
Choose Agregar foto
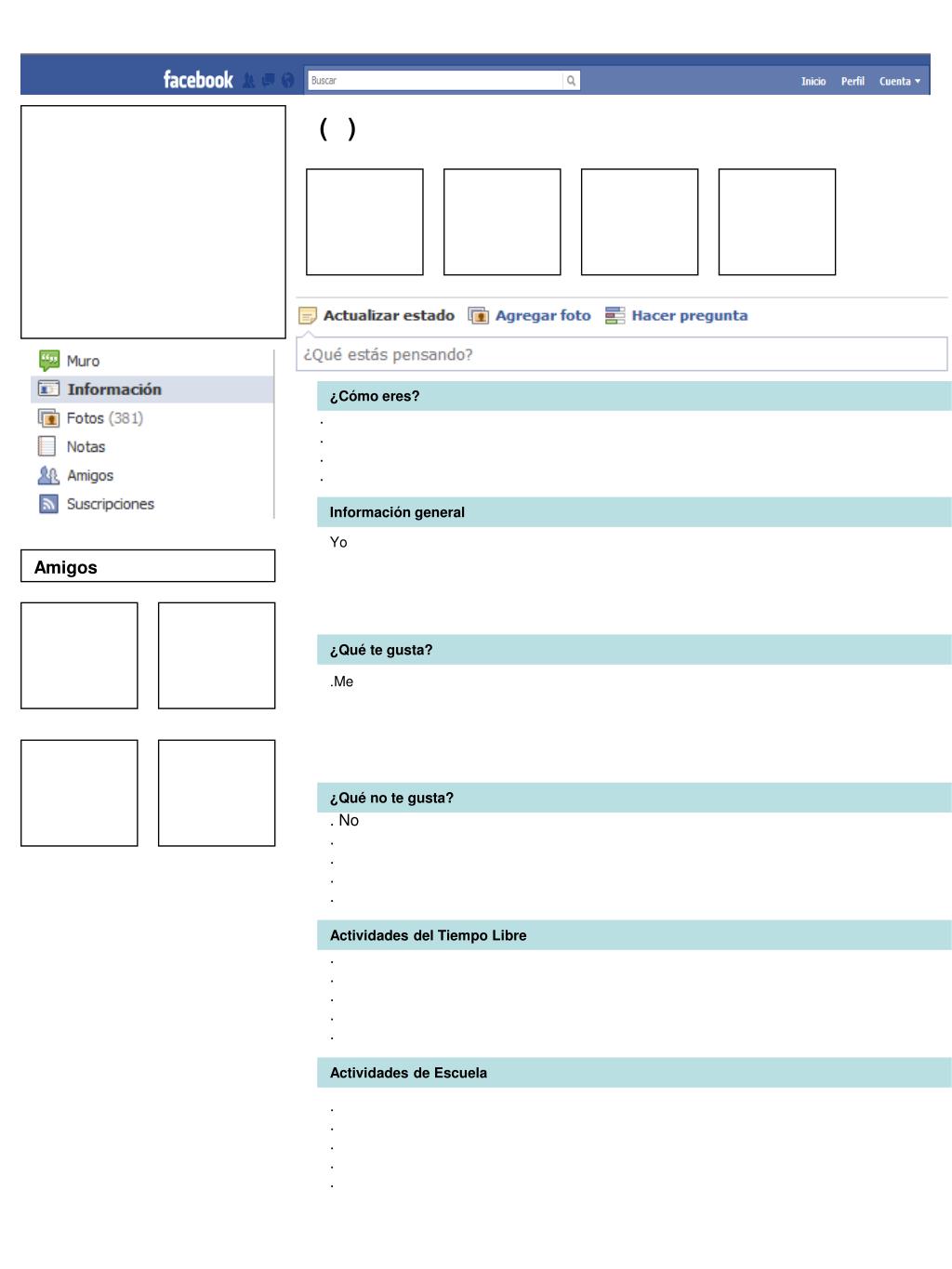pos(530,315)
